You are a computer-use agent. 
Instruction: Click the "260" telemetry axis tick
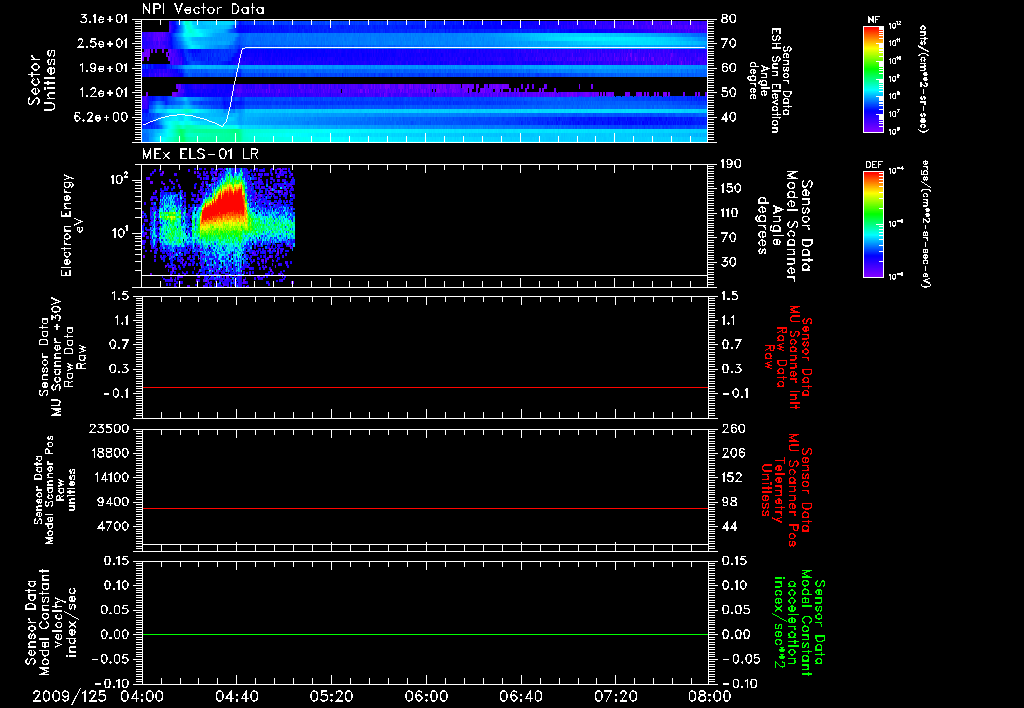(732, 428)
